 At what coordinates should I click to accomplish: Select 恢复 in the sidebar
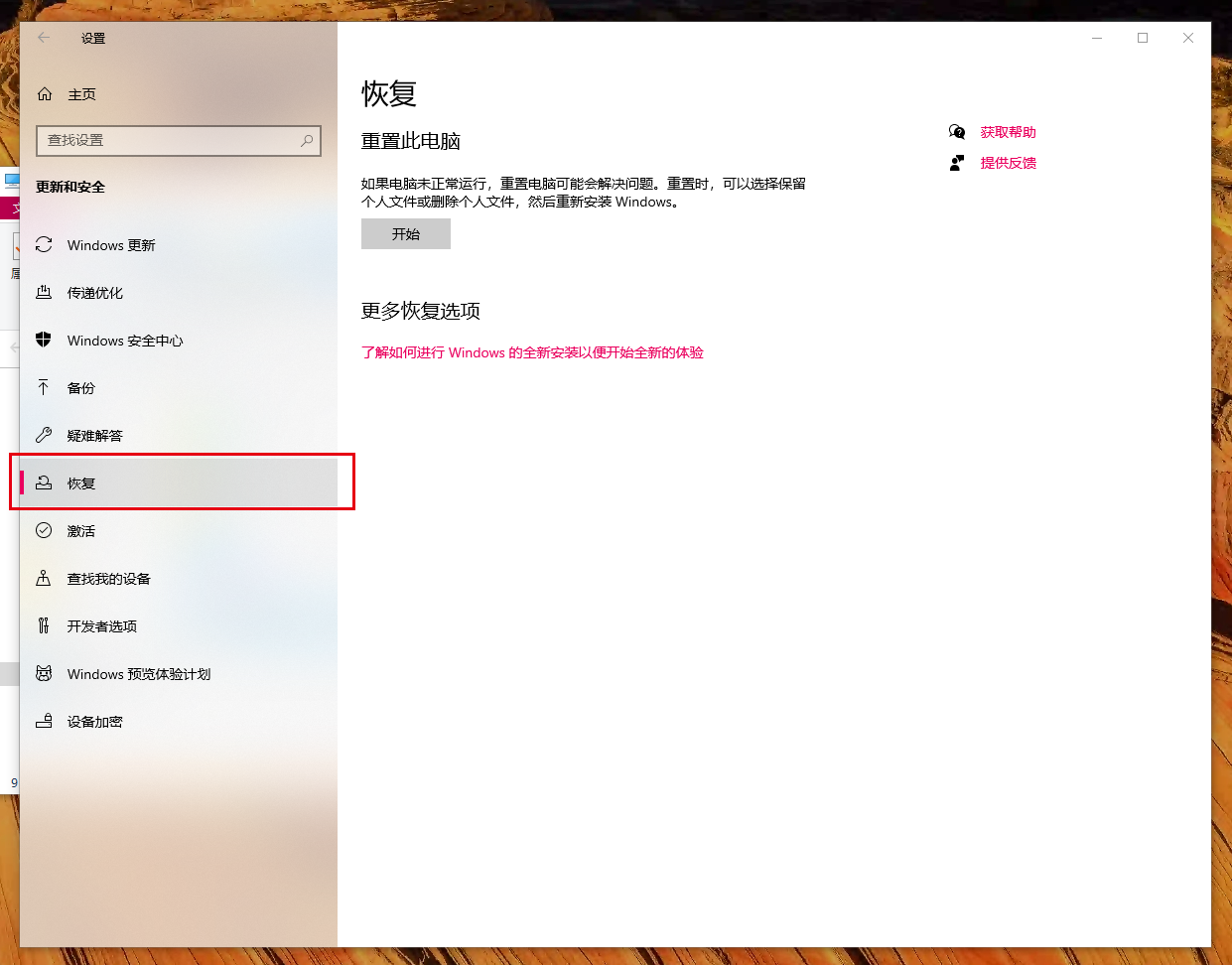179,483
